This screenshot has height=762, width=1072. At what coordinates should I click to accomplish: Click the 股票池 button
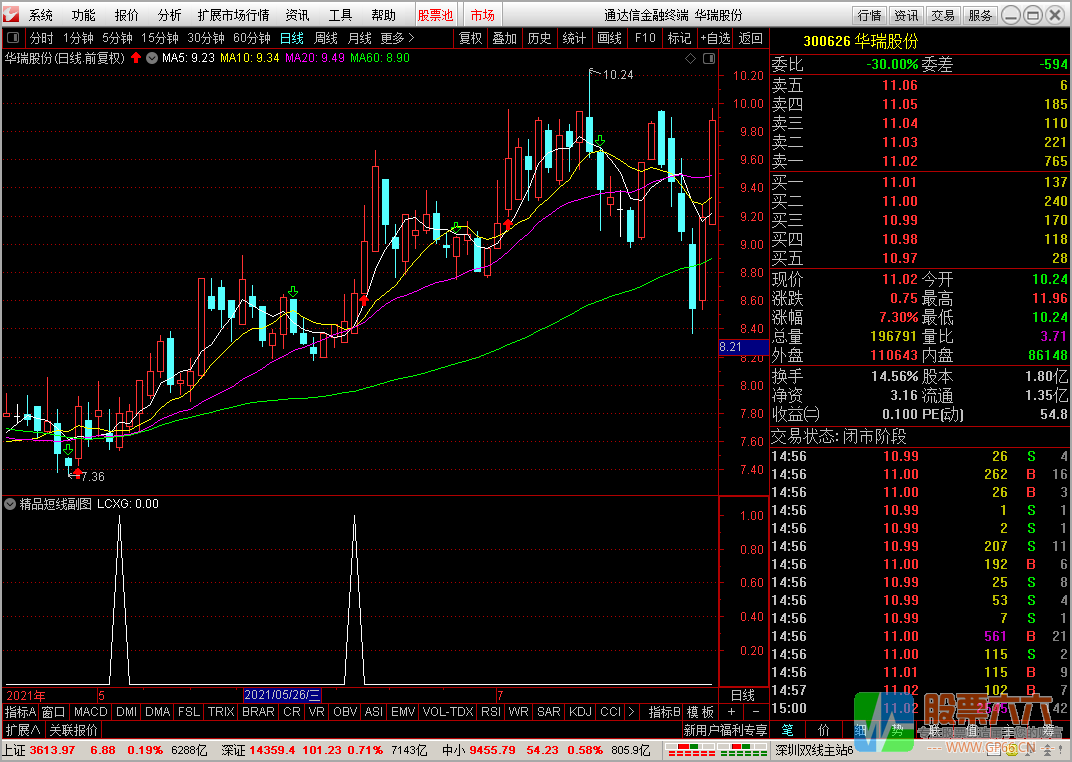click(436, 15)
